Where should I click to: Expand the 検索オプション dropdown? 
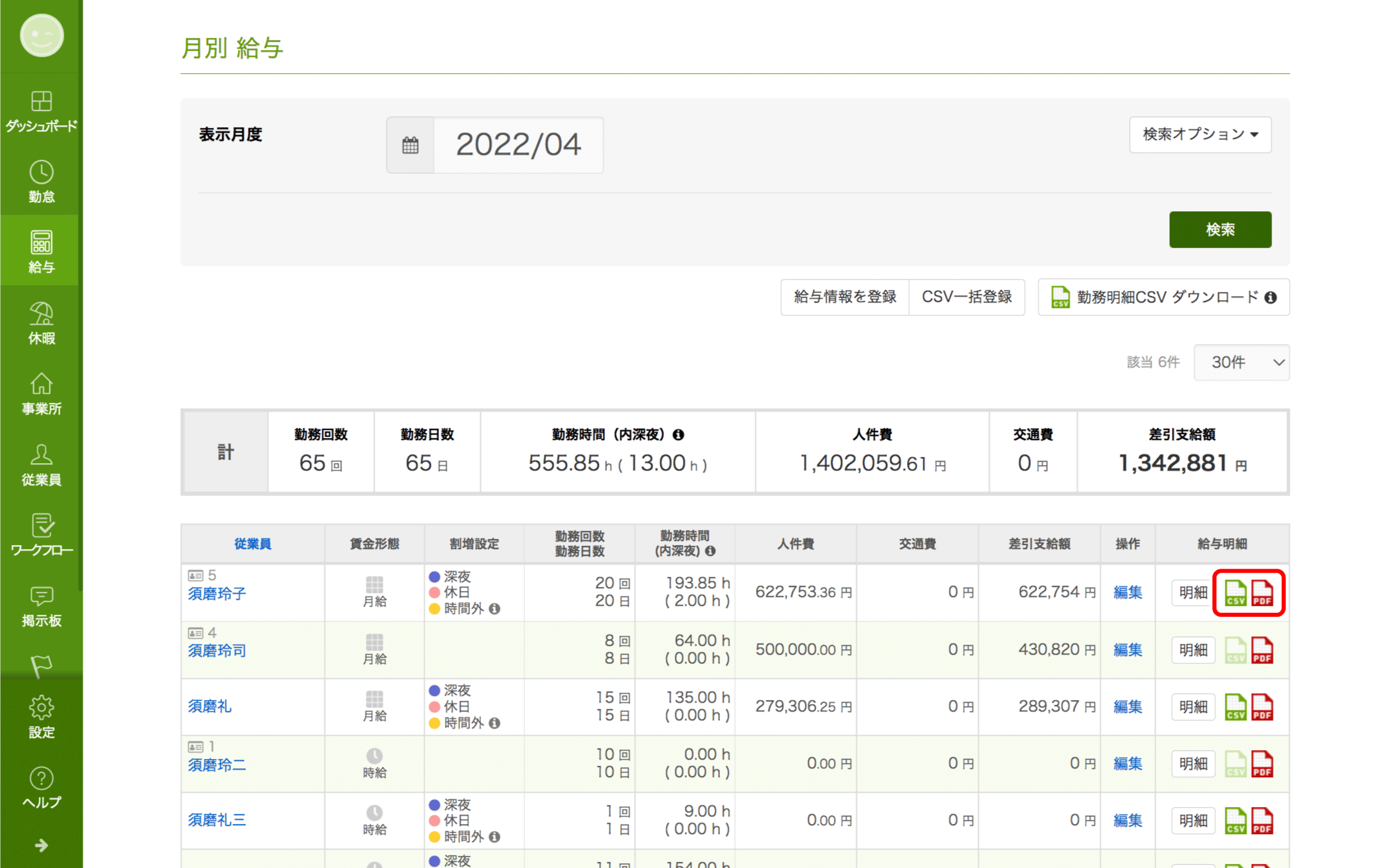tap(1200, 134)
